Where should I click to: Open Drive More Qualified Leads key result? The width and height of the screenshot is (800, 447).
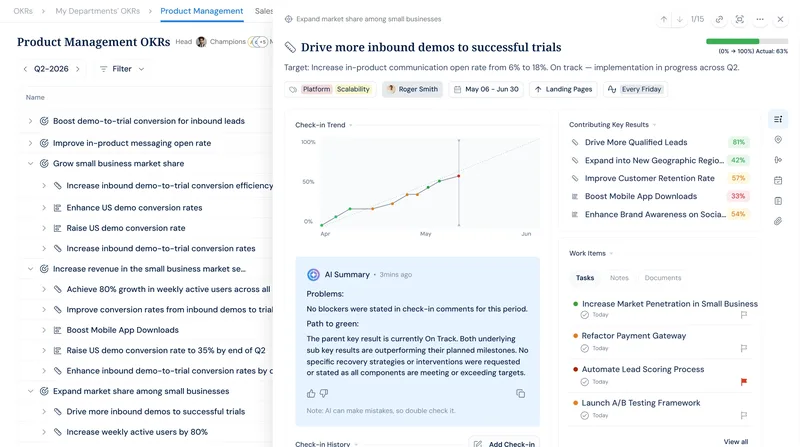tap(636, 142)
